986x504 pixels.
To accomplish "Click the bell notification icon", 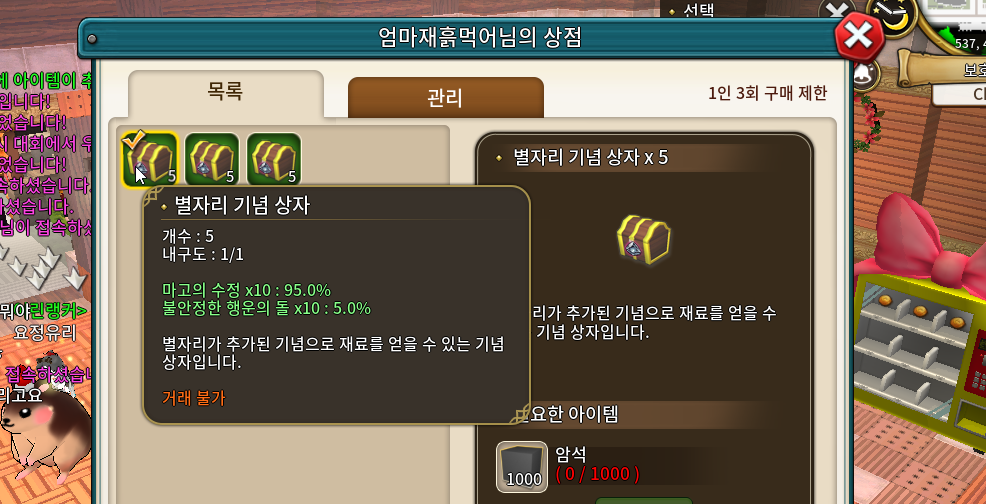I will [865, 74].
